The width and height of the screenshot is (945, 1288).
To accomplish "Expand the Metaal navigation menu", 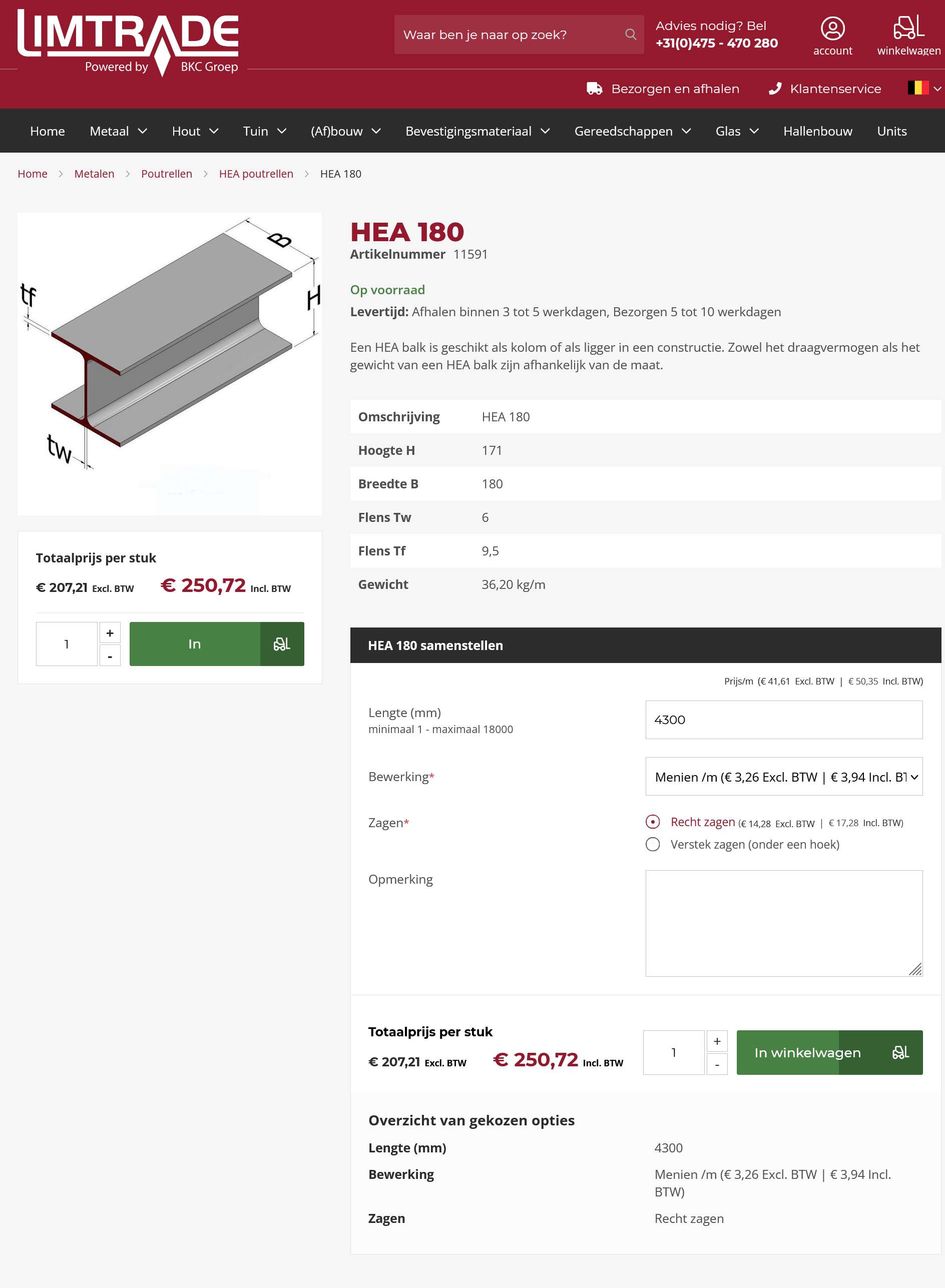I will (117, 131).
